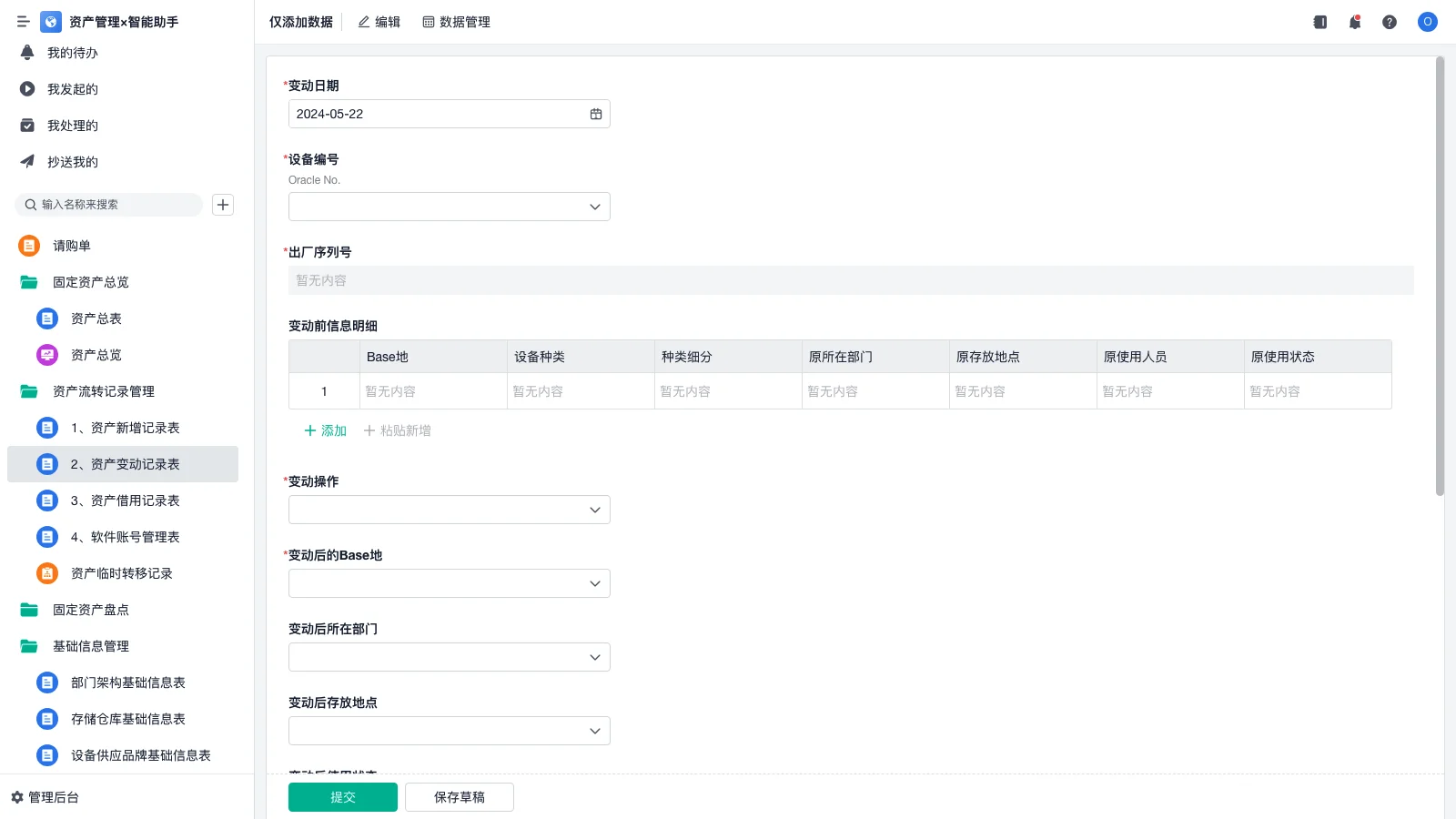This screenshot has width=1456, height=819.
Task: Click the 1、资产新增记录表 form icon
Action: 47,428
